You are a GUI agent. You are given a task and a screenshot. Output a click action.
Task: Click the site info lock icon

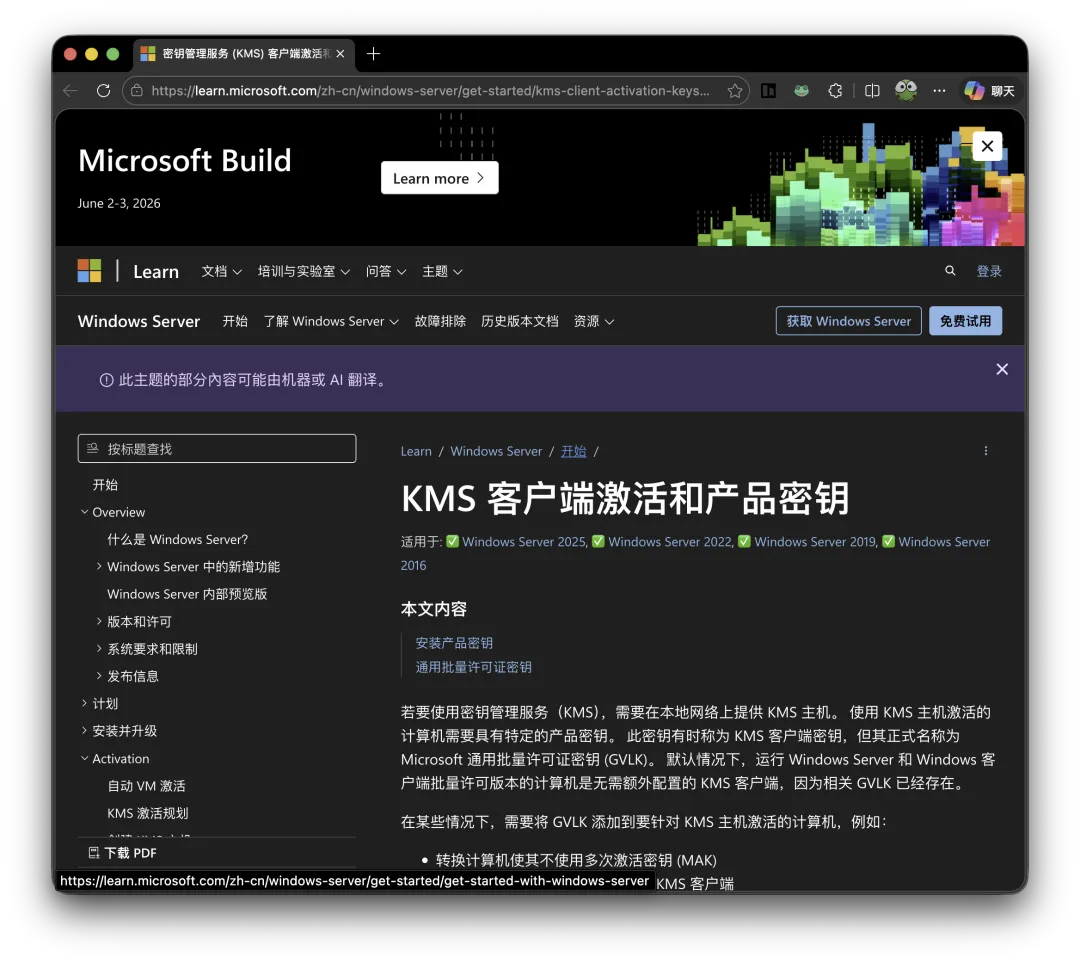coord(137,90)
